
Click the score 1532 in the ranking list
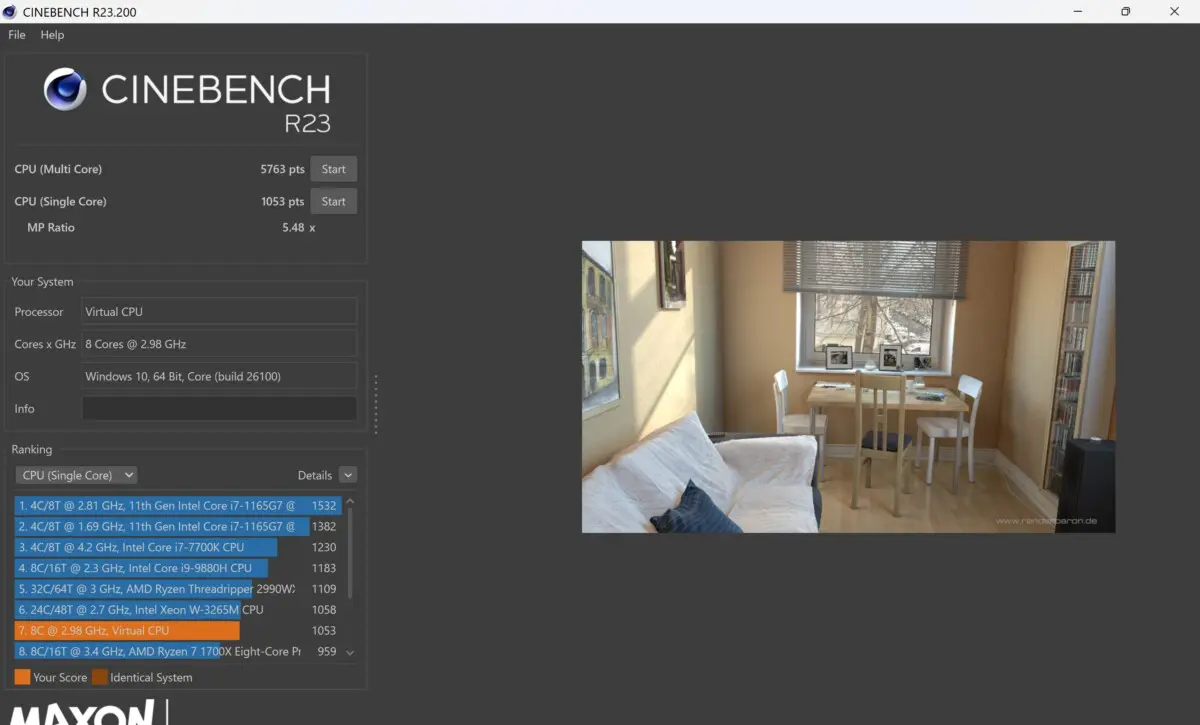point(324,506)
